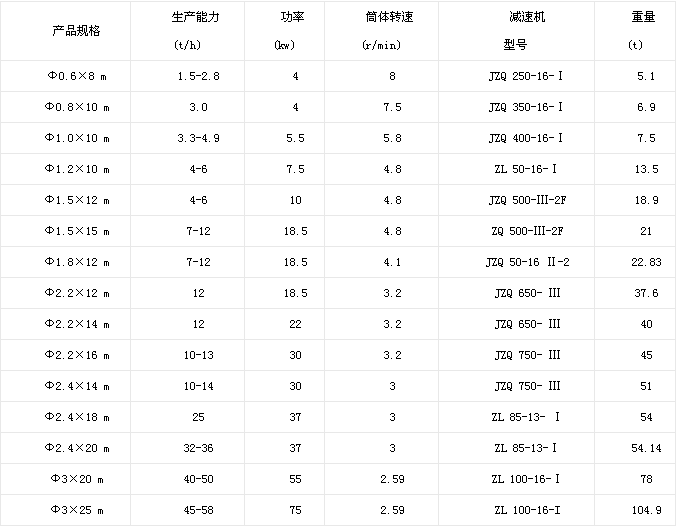Click the 筒体转速 column header
Viewport: 681px width, 528px height.
tap(393, 18)
